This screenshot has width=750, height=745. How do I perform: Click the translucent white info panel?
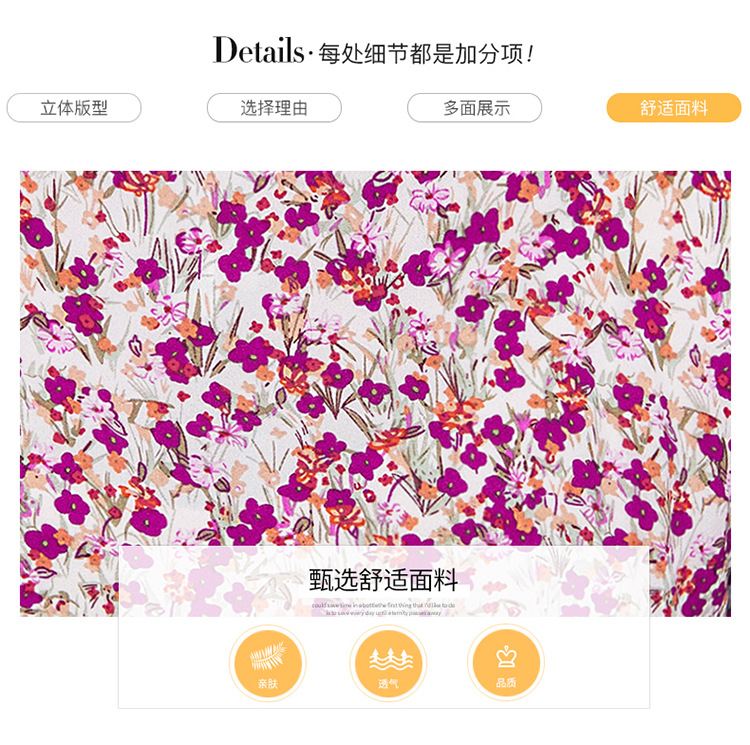(384, 627)
